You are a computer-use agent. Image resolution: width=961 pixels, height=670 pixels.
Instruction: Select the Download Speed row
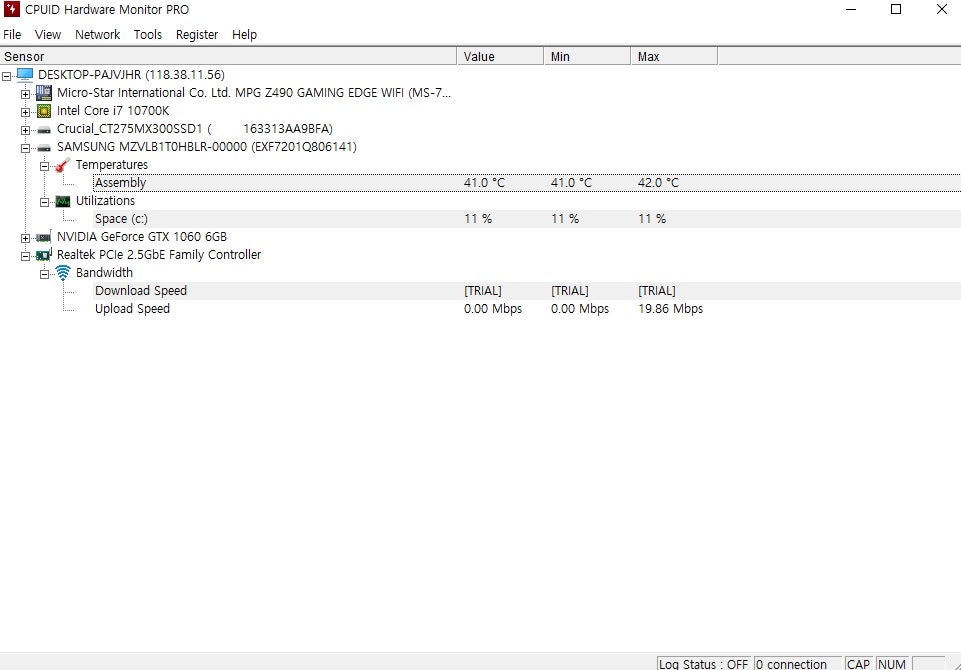point(527,291)
